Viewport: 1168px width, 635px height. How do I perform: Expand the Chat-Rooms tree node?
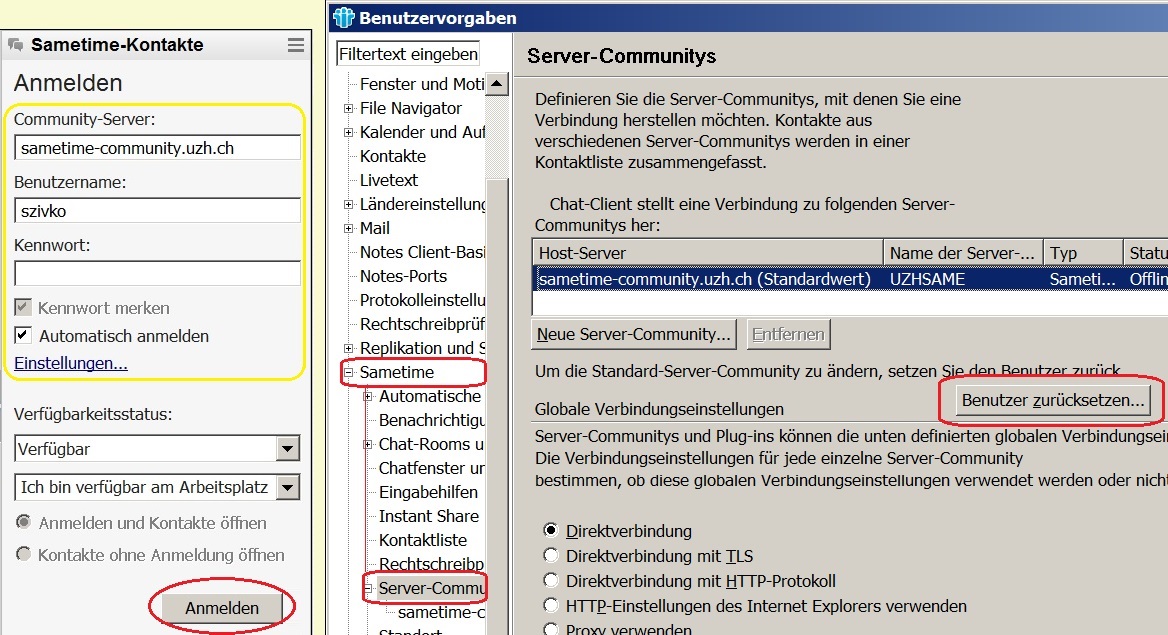pos(368,444)
